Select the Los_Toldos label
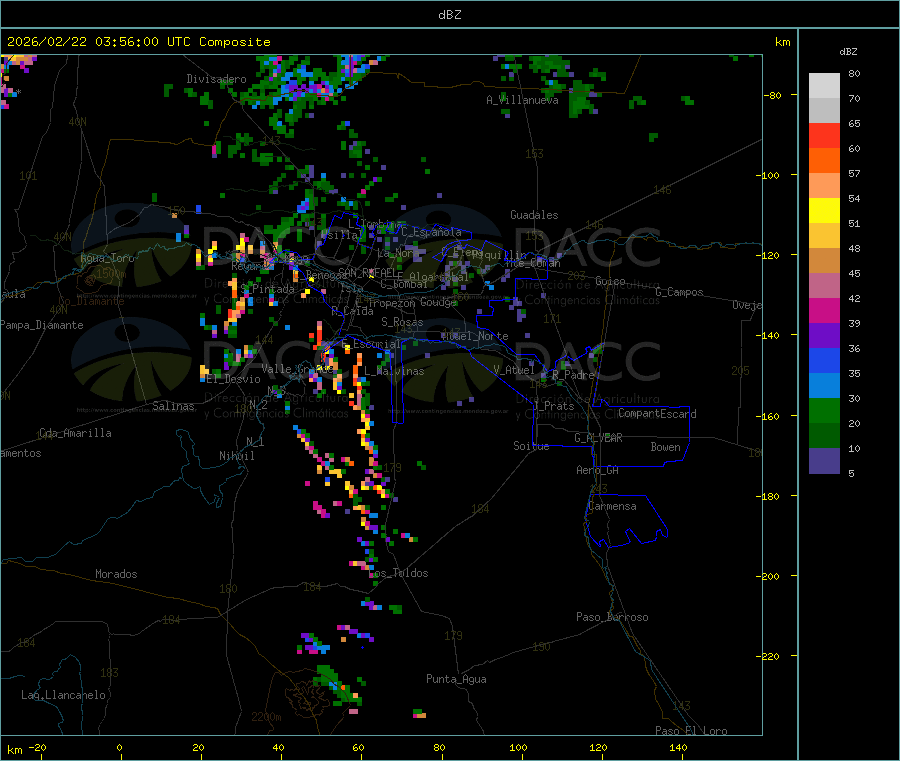The height and width of the screenshot is (761, 900). point(398,573)
